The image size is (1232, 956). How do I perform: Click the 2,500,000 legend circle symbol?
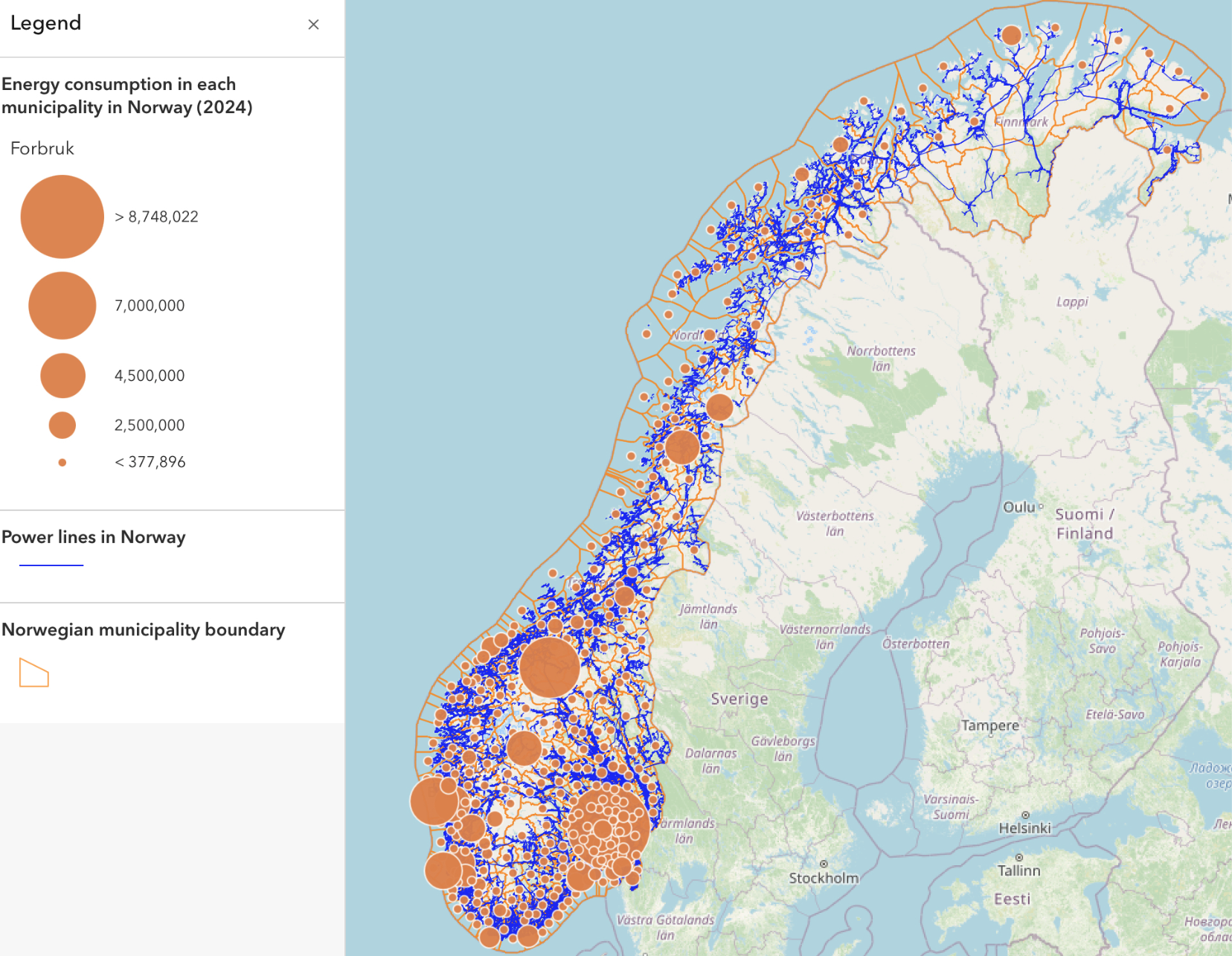(62, 425)
